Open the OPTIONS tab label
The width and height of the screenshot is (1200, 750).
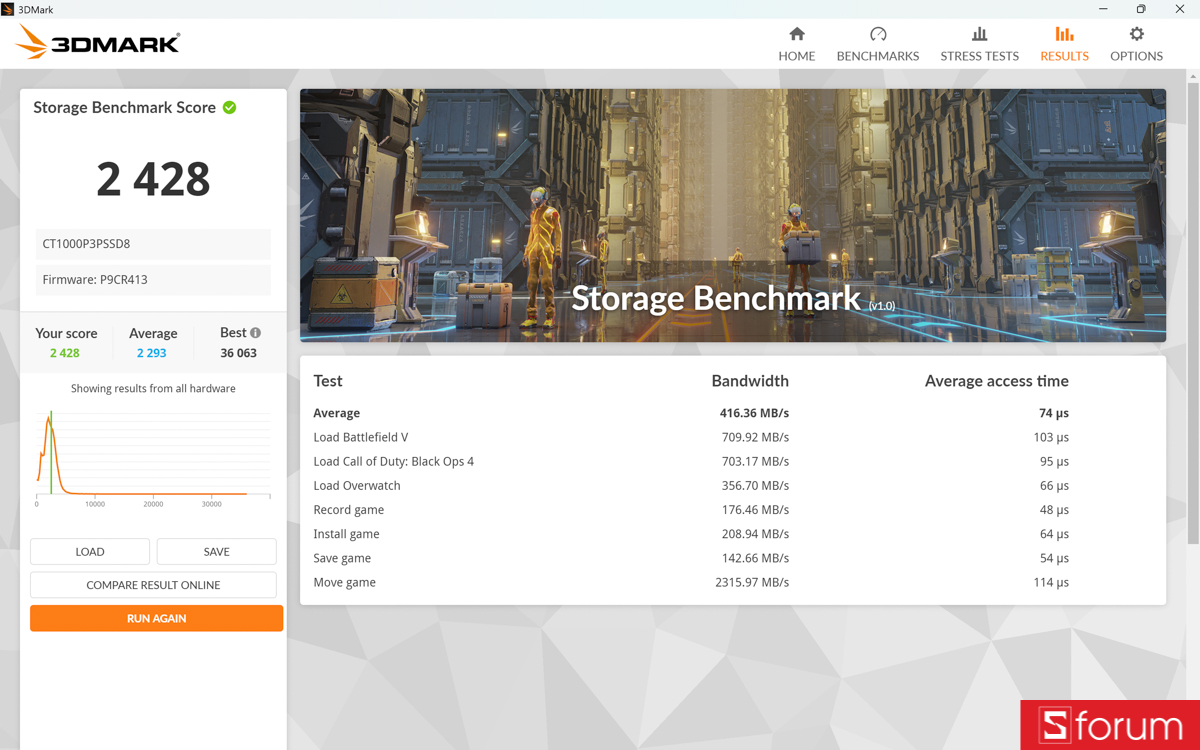click(1136, 56)
